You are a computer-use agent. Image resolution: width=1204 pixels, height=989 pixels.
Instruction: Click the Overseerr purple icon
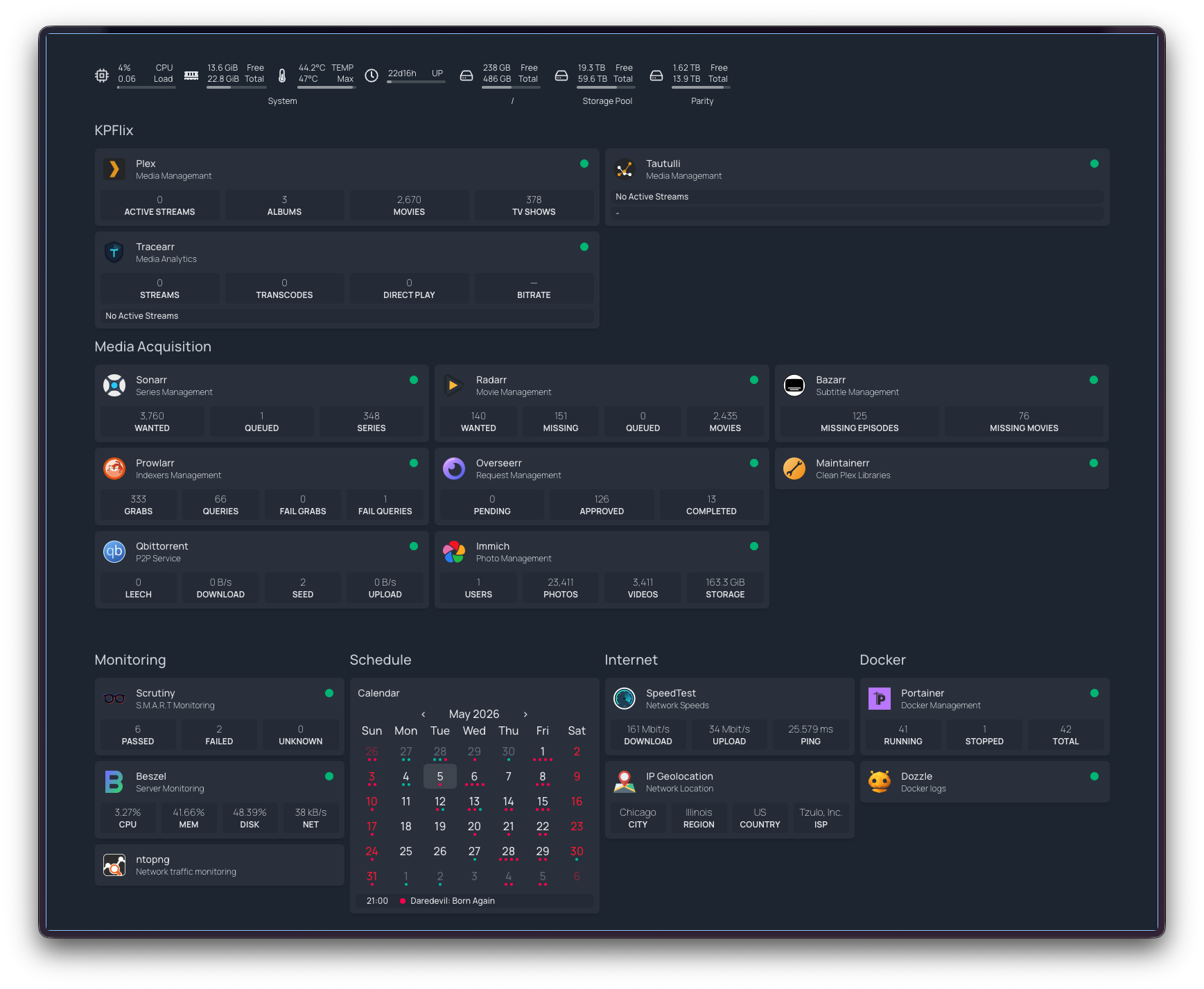pos(454,469)
